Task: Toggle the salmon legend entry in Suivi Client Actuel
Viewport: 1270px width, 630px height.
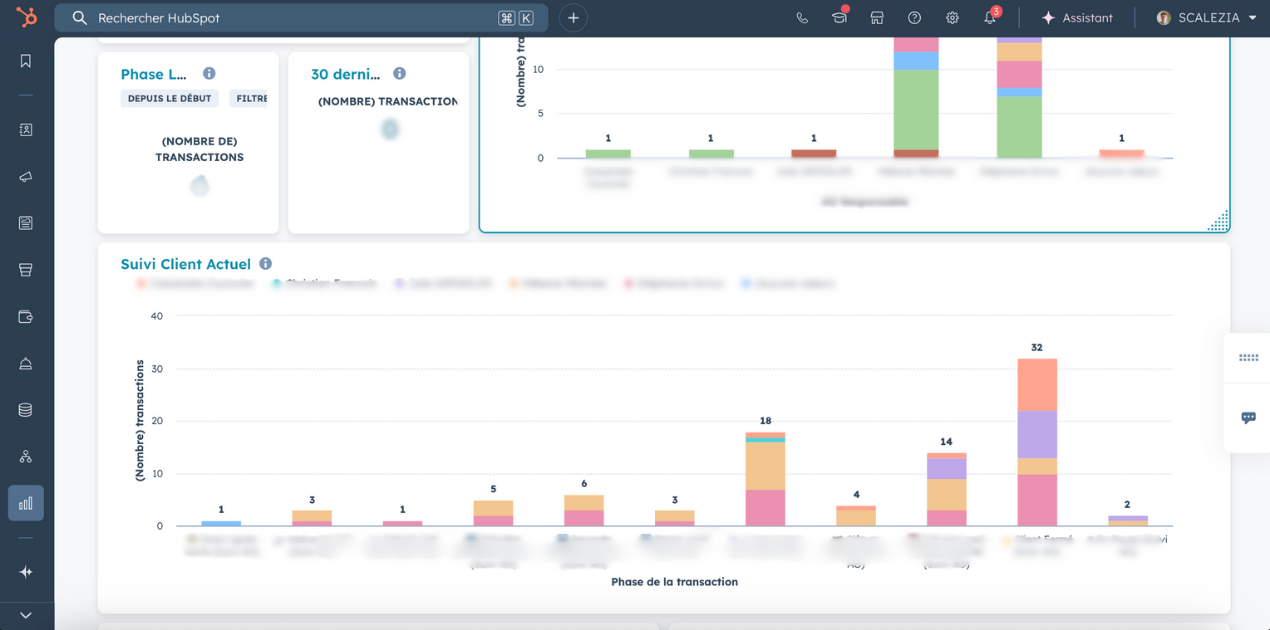Action: pos(195,284)
